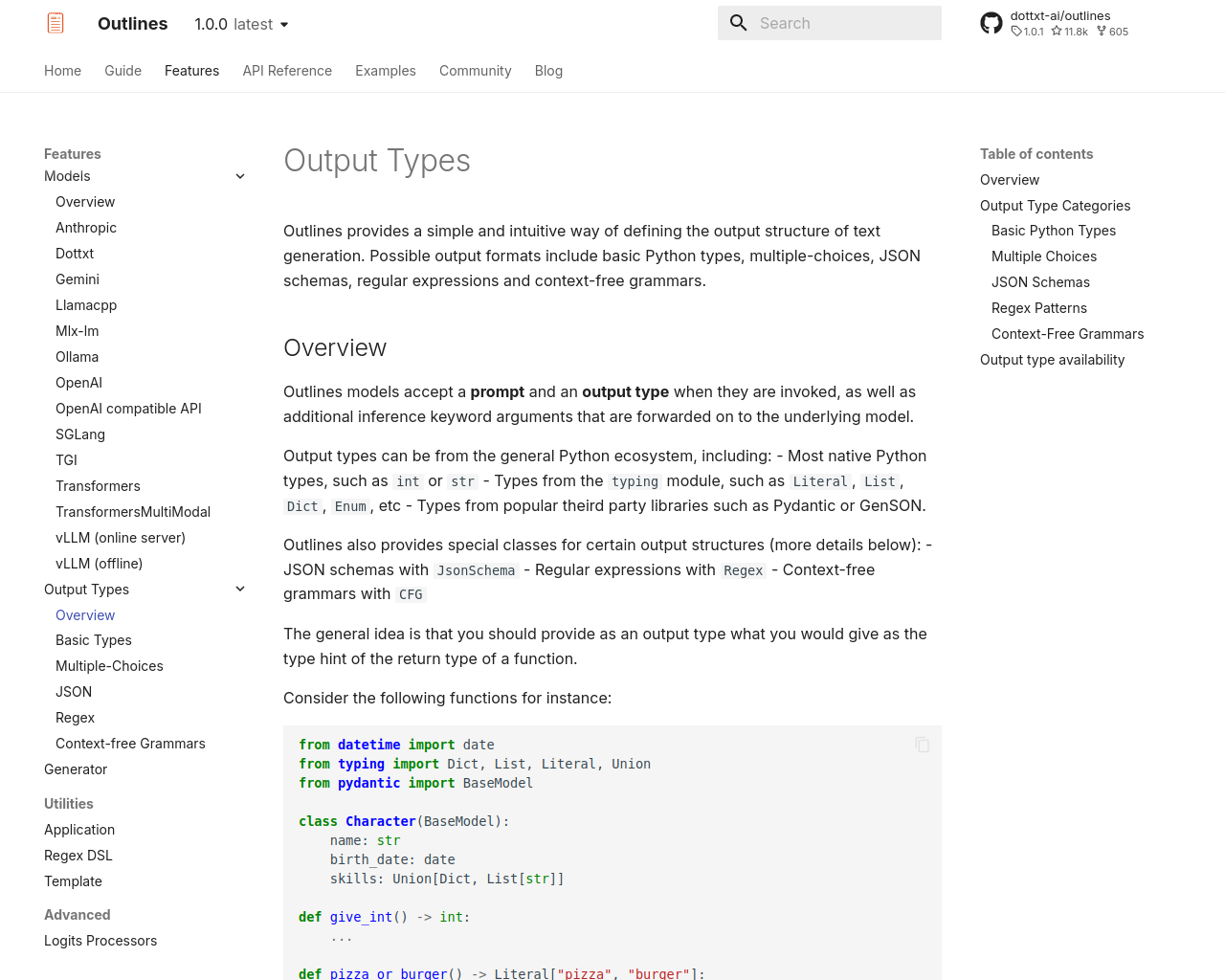Jump to Output type availability section

tap(1052, 360)
